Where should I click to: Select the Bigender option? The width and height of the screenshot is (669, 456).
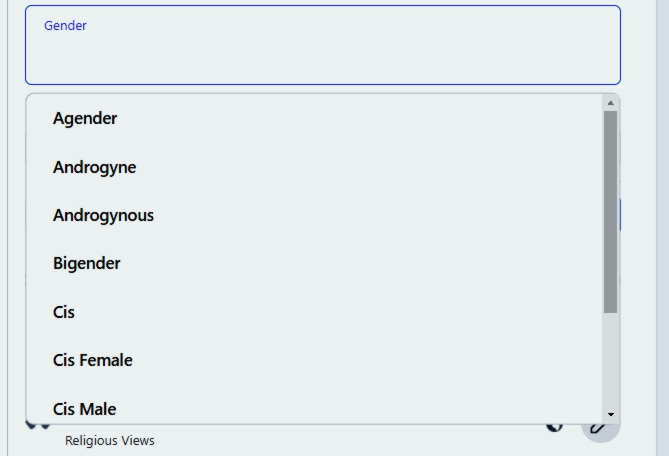(x=86, y=263)
